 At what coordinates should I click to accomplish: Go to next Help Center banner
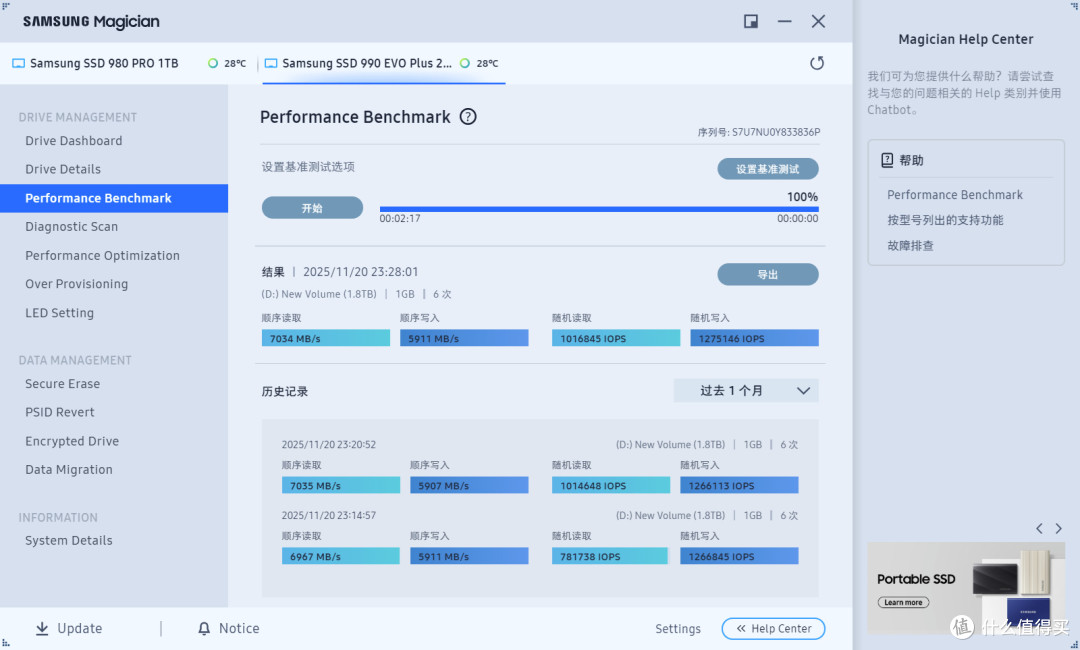click(x=1059, y=529)
